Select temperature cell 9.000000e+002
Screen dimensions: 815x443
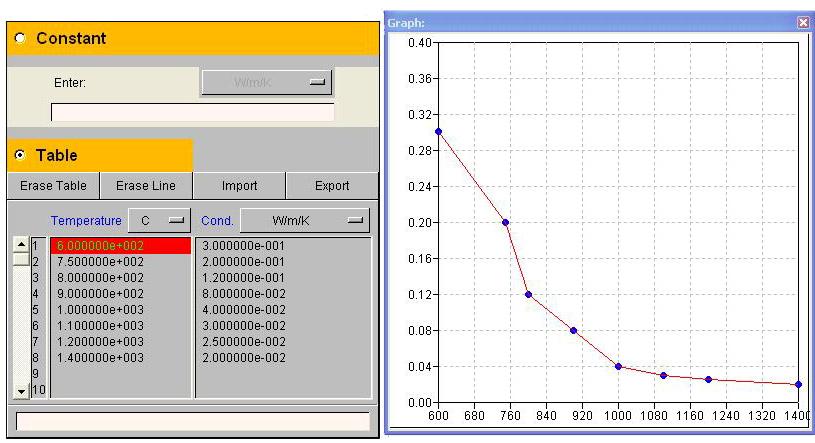point(121,294)
